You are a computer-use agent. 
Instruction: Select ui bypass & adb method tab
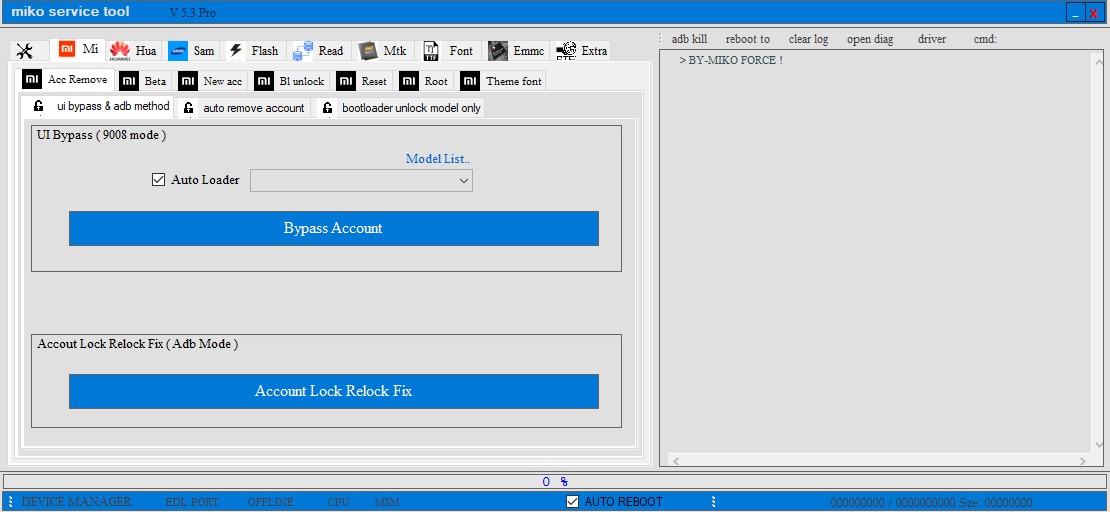(97, 106)
